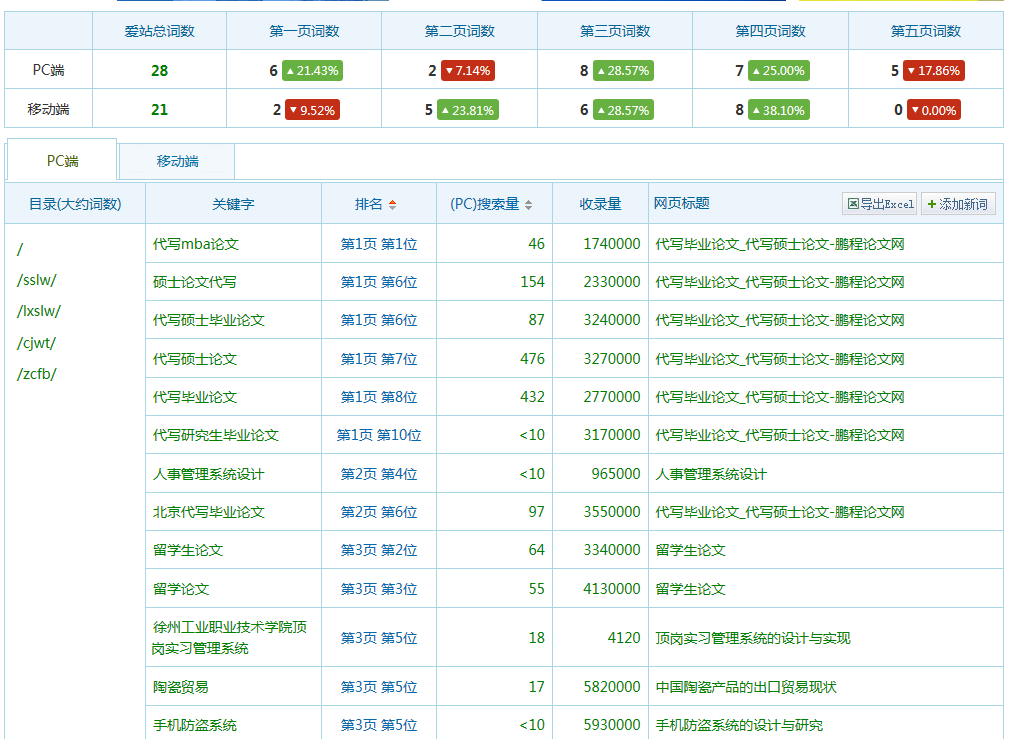Click mobile fifth page 0.00% red badge
The image size is (1014, 739).
coord(933,110)
